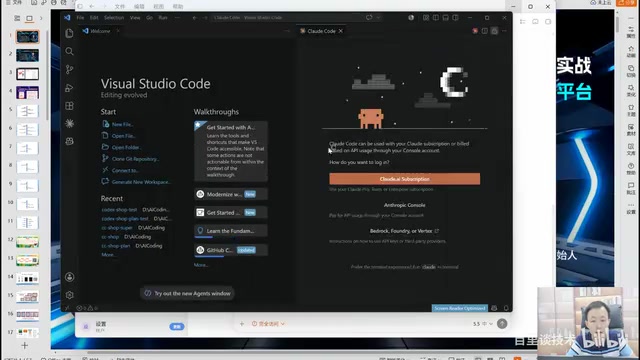The width and height of the screenshot is (640, 360).
Task: Open the Run and Debug view
Action: click(69, 88)
